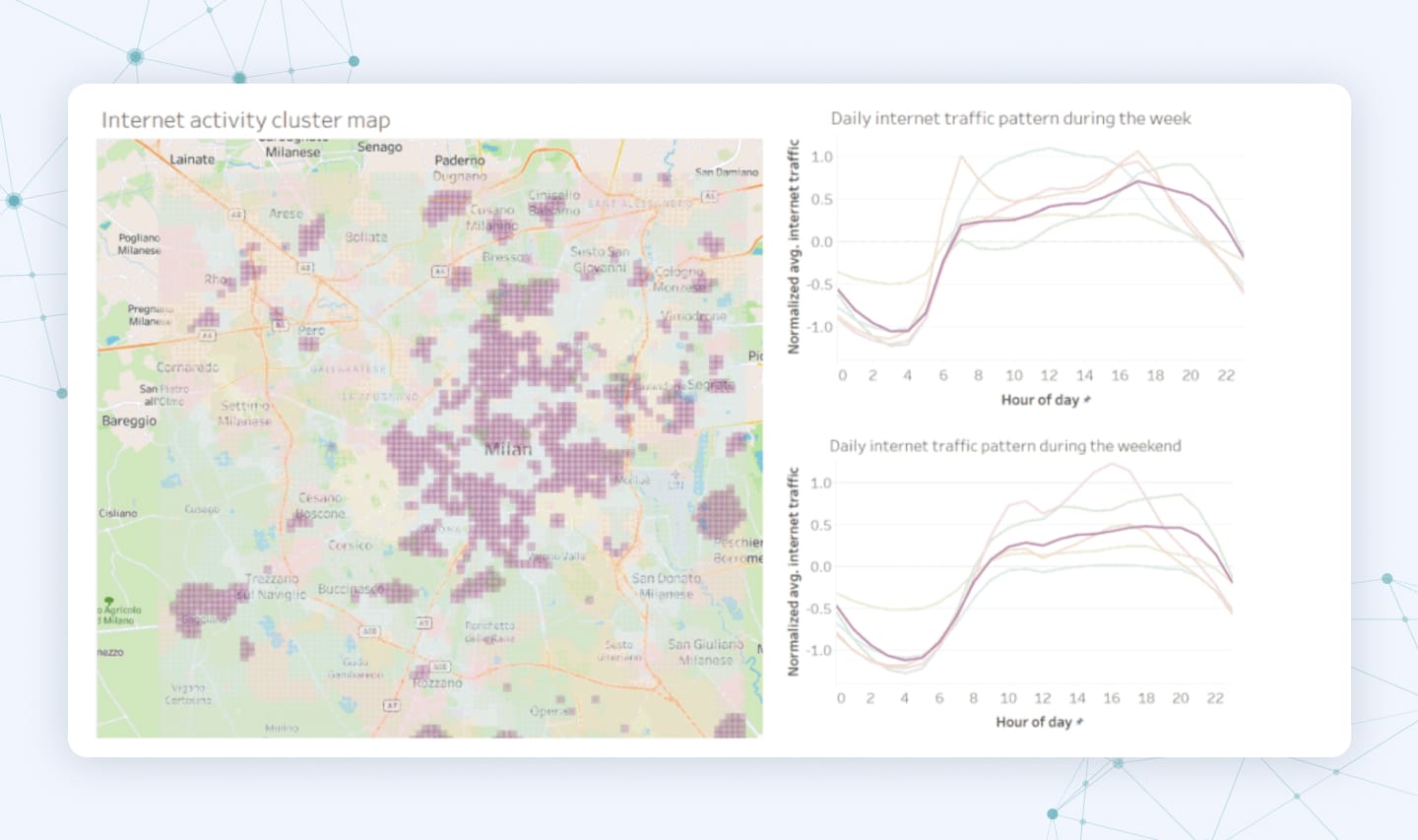Click Cesano Boscone label on map

pyautogui.click(x=322, y=505)
